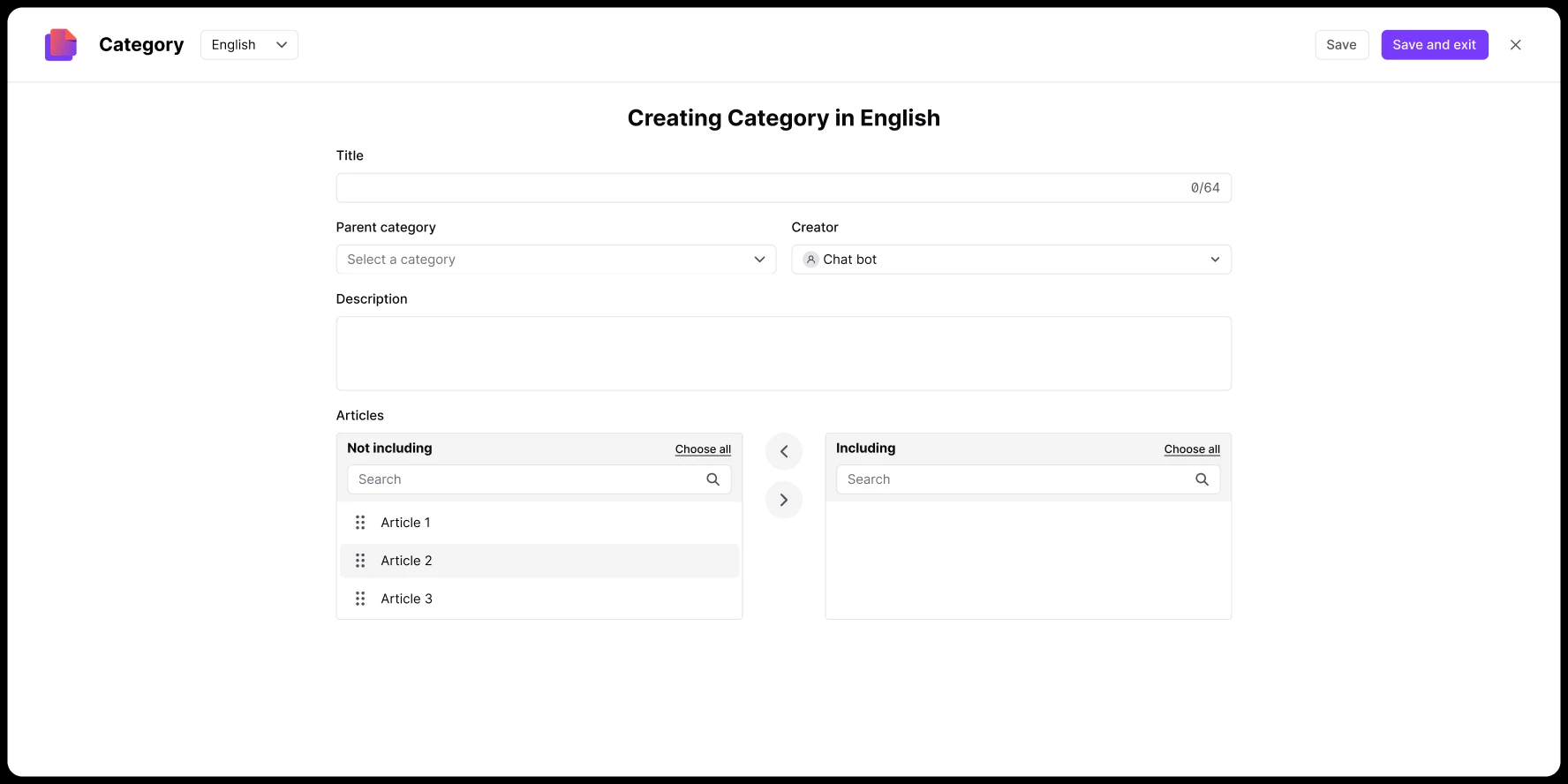Click the magnifier in Including search

[1202, 479]
